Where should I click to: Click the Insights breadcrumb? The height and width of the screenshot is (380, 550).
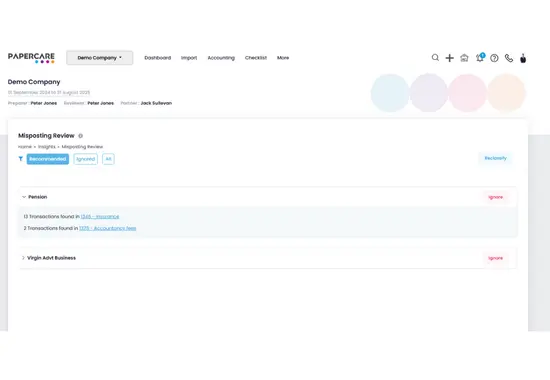pyautogui.click(x=47, y=147)
